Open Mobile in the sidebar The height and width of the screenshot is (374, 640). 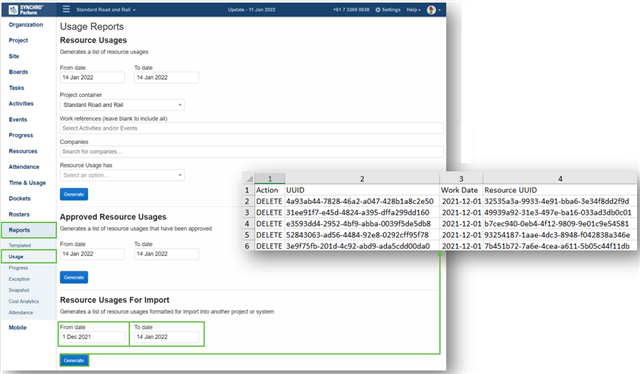click(x=18, y=327)
